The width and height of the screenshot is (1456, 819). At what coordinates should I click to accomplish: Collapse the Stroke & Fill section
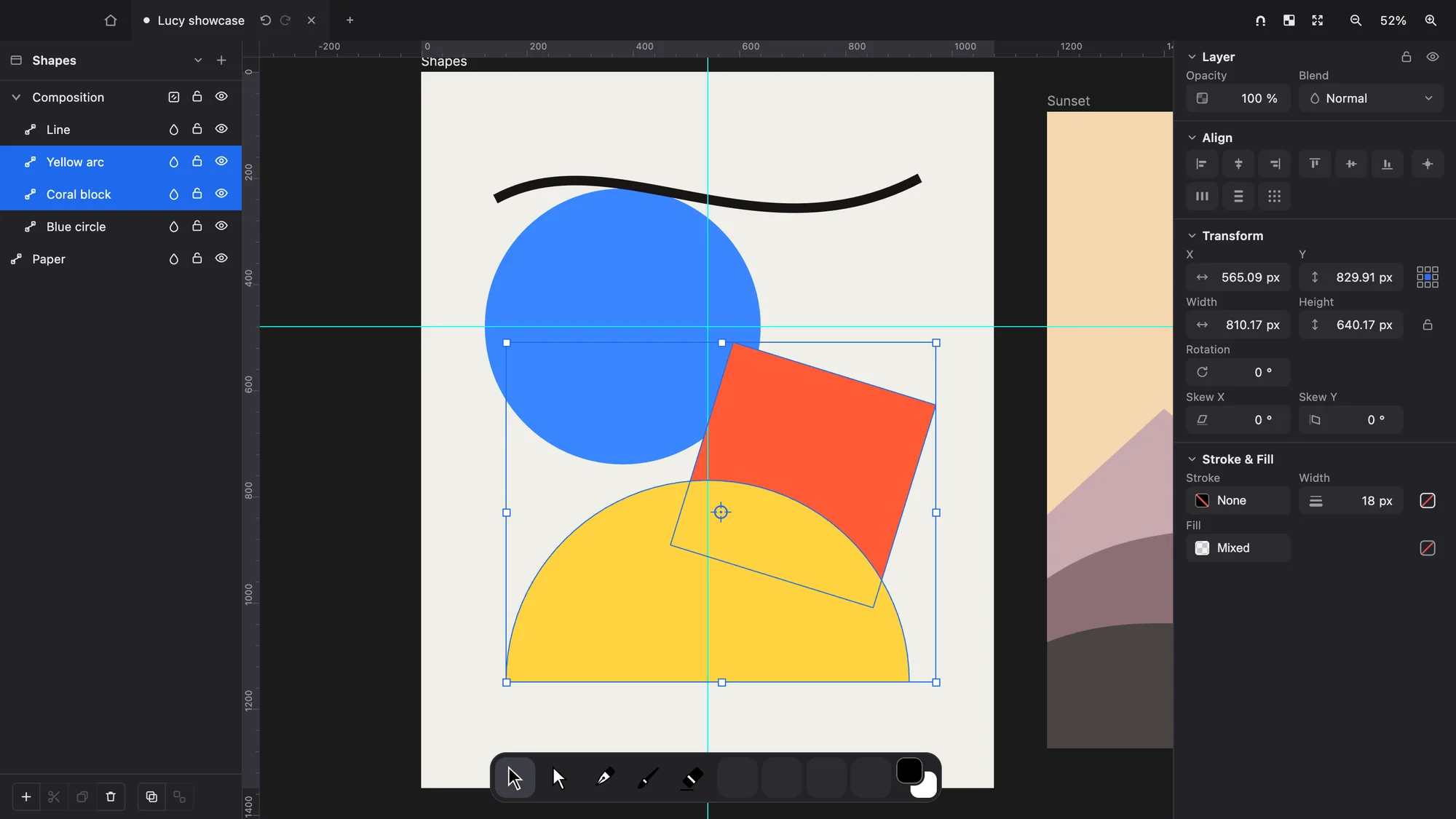tap(1192, 459)
